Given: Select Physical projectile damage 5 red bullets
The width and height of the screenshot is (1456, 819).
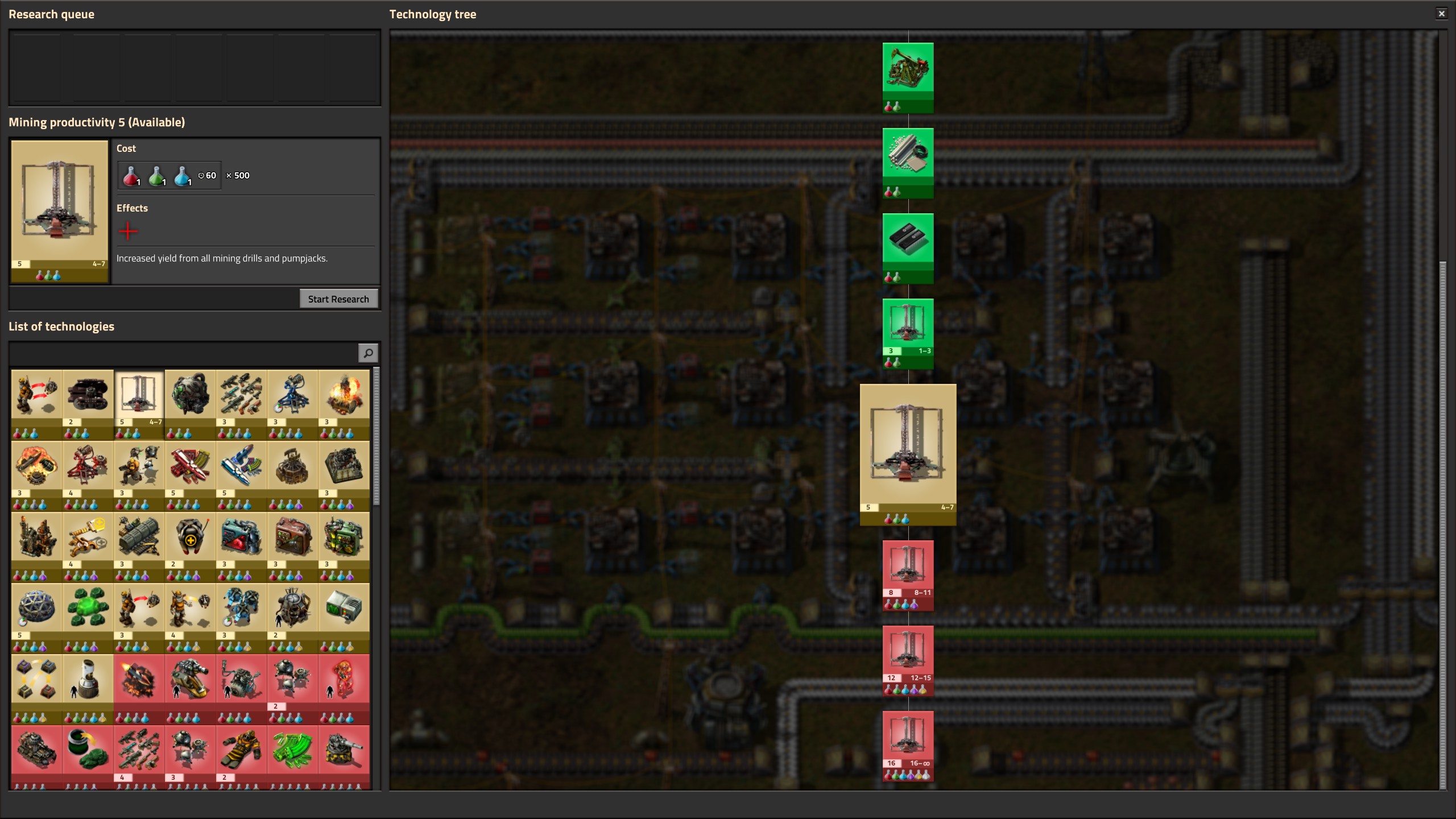Looking at the screenshot, I should [x=191, y=476].
